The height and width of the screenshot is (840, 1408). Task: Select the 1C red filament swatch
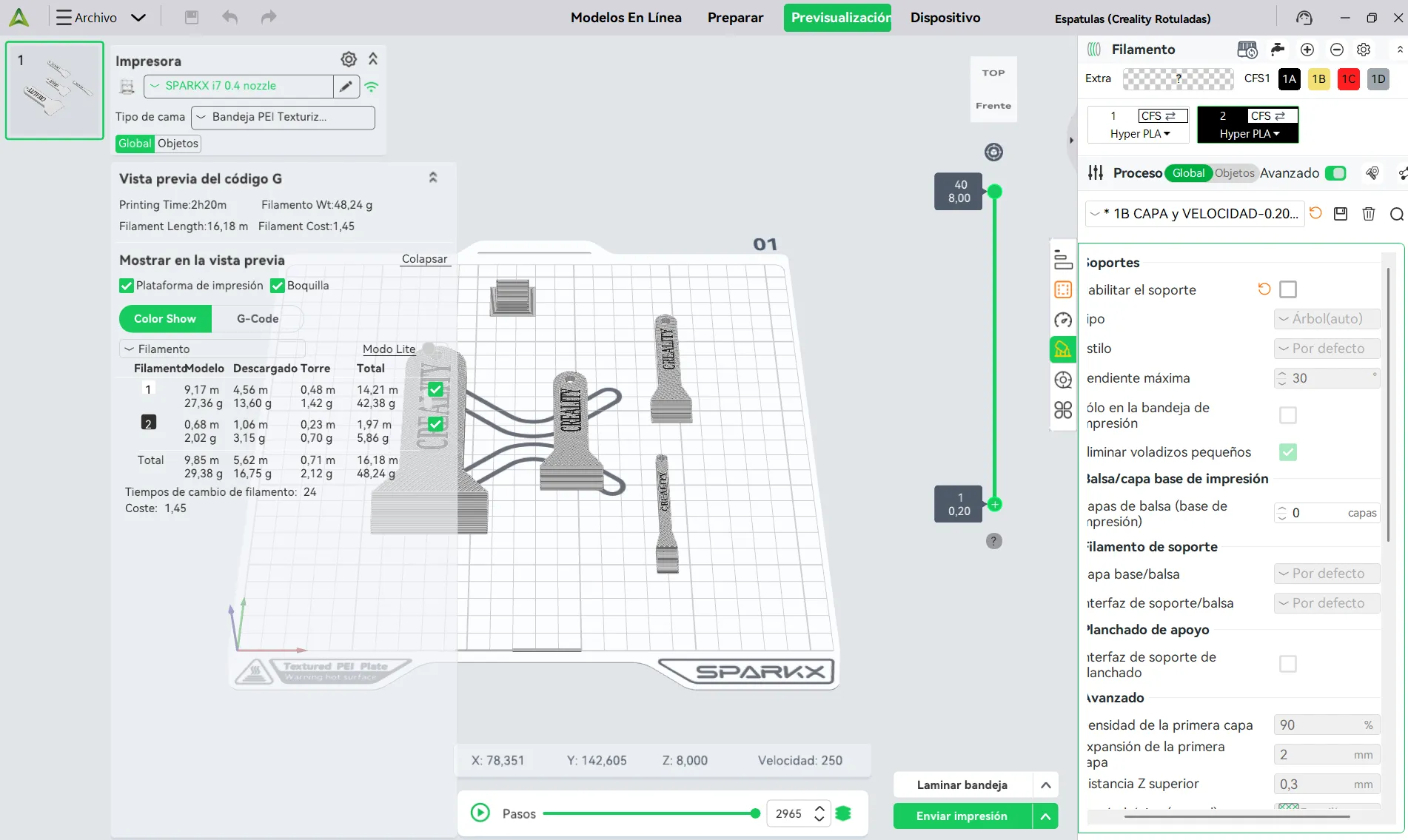pyautogui.click(x=1349, y=79)
